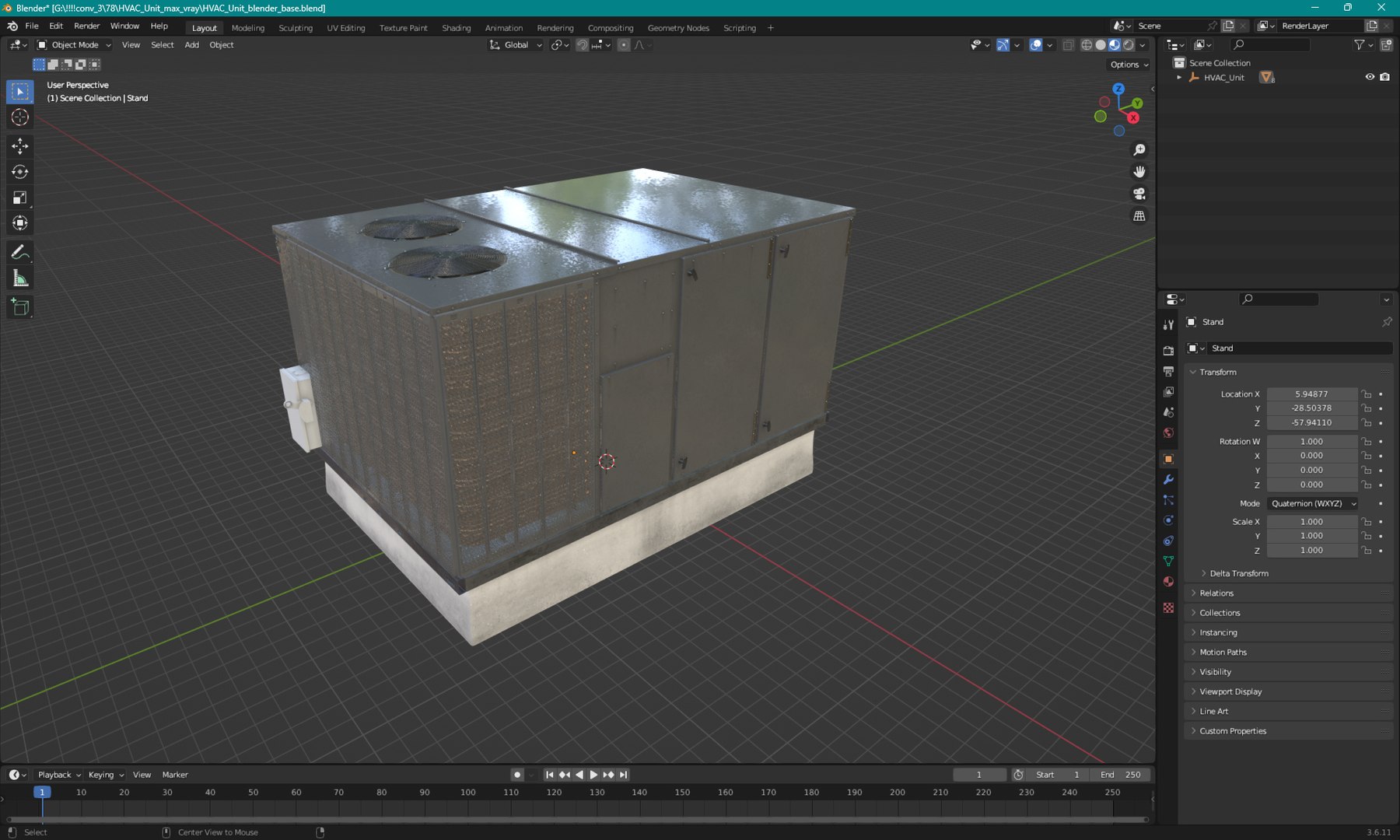Switch to the Geometry Nodes workspace
1400x840 pixels.
click(x=678, y=28)
